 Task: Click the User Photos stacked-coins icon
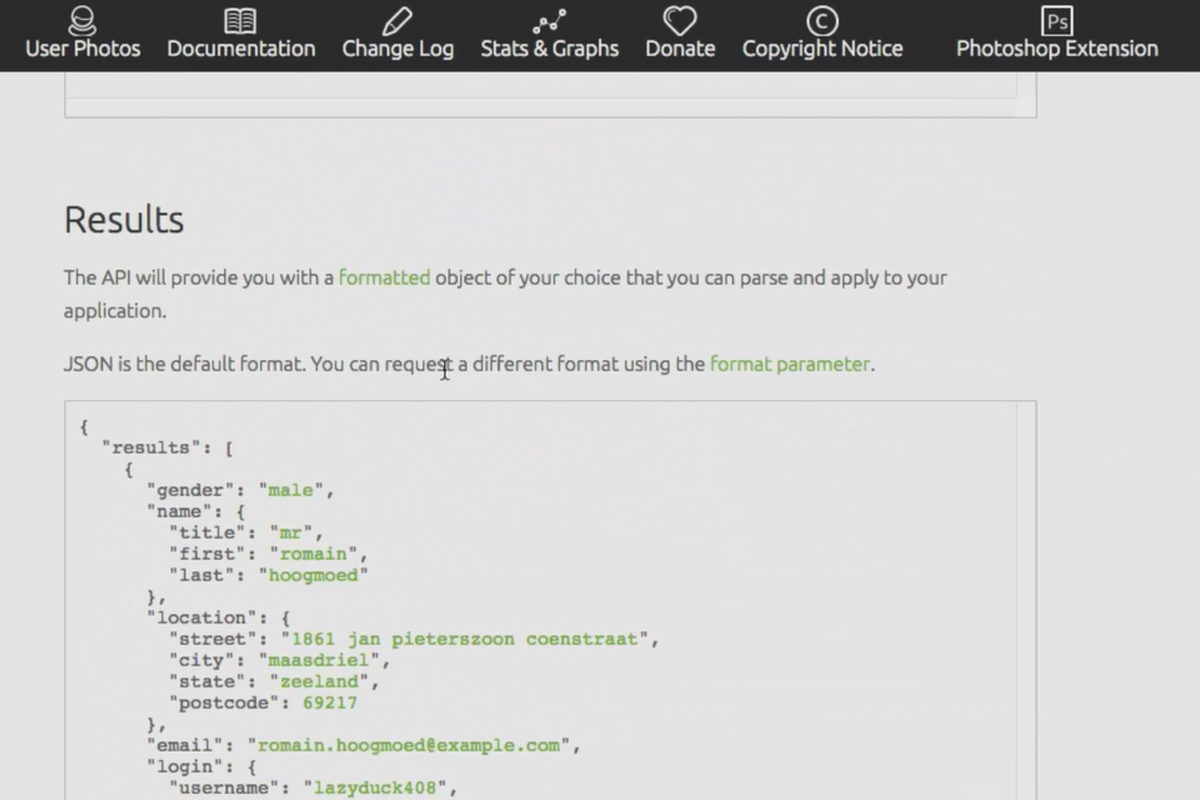(x=83, y=20)
